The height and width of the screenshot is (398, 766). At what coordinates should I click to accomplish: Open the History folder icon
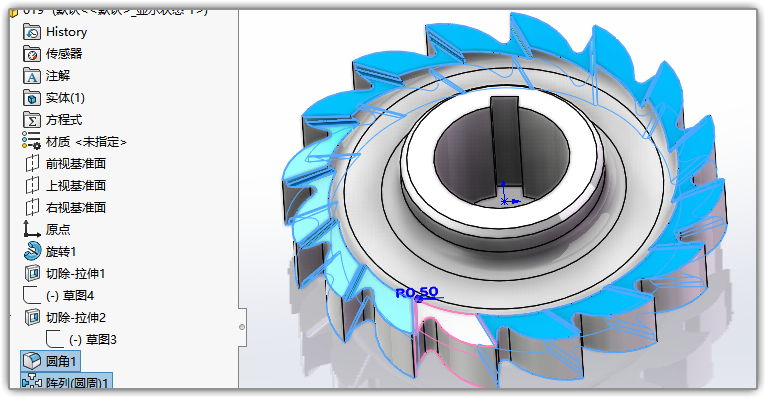(32, 32)
